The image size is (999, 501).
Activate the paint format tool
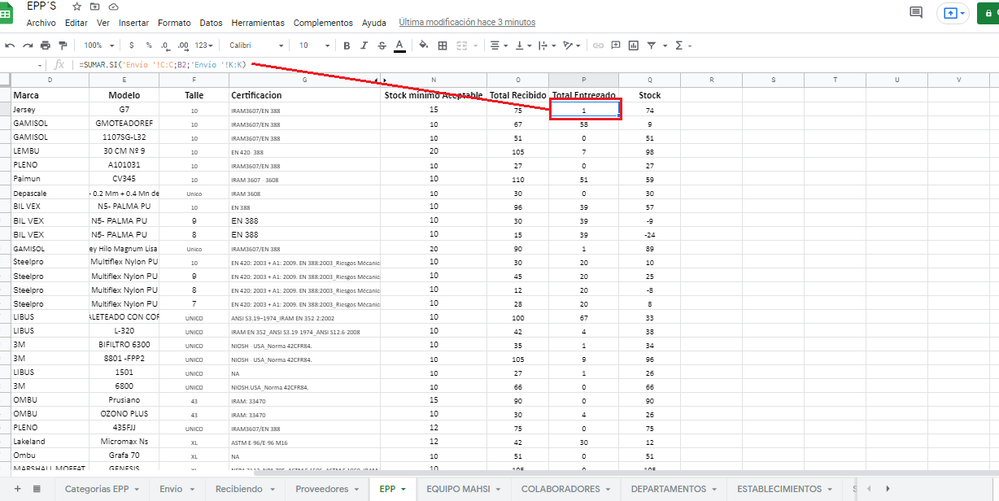(x=62, y=45)
